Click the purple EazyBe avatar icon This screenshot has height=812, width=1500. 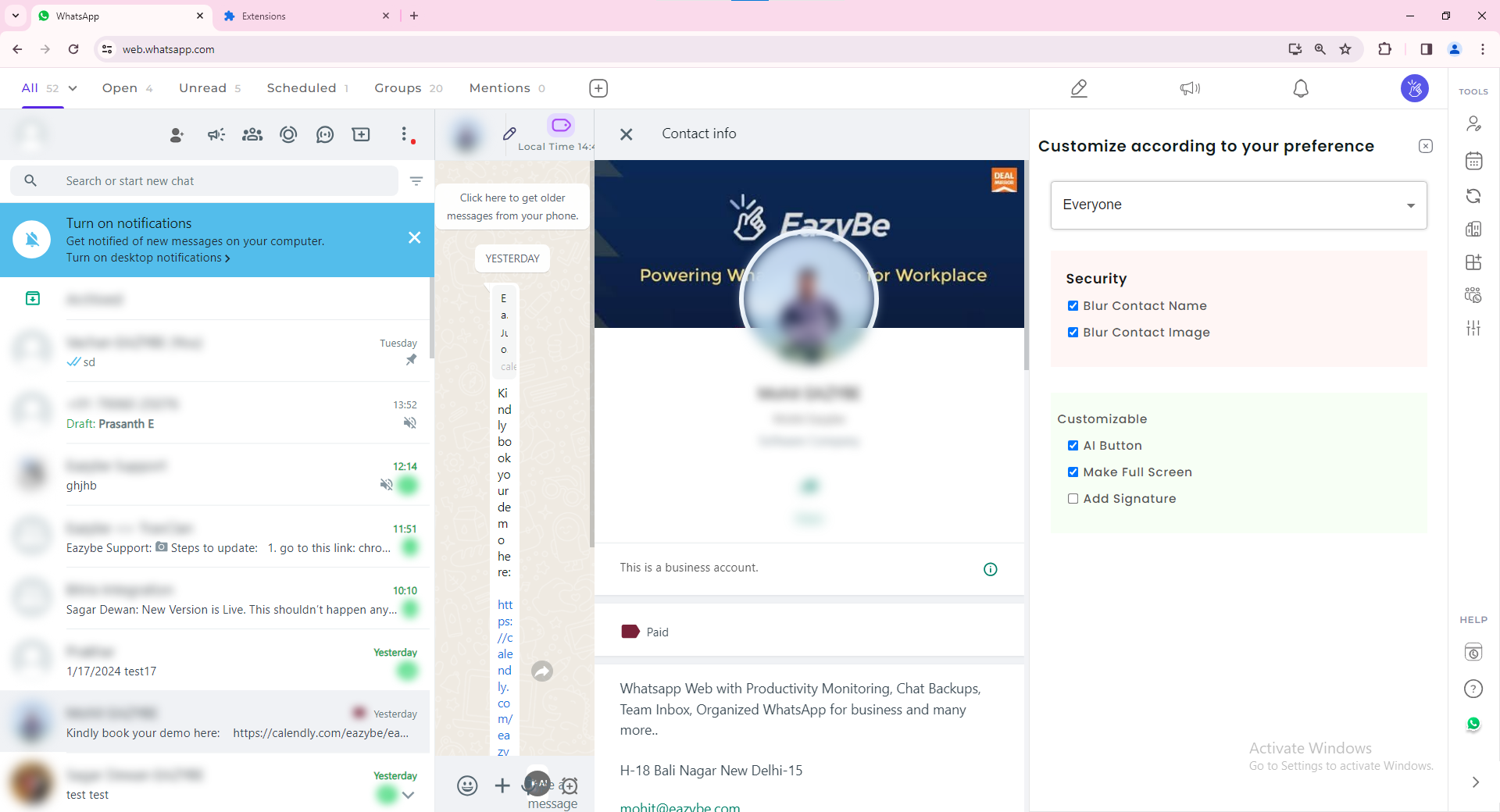(1415, 88)
